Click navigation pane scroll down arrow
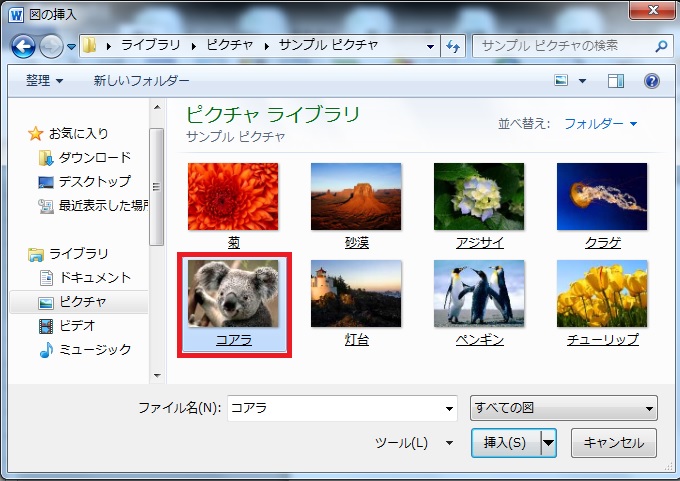Image resolution: width=680 pixels, height=481 pixels. 157,376
